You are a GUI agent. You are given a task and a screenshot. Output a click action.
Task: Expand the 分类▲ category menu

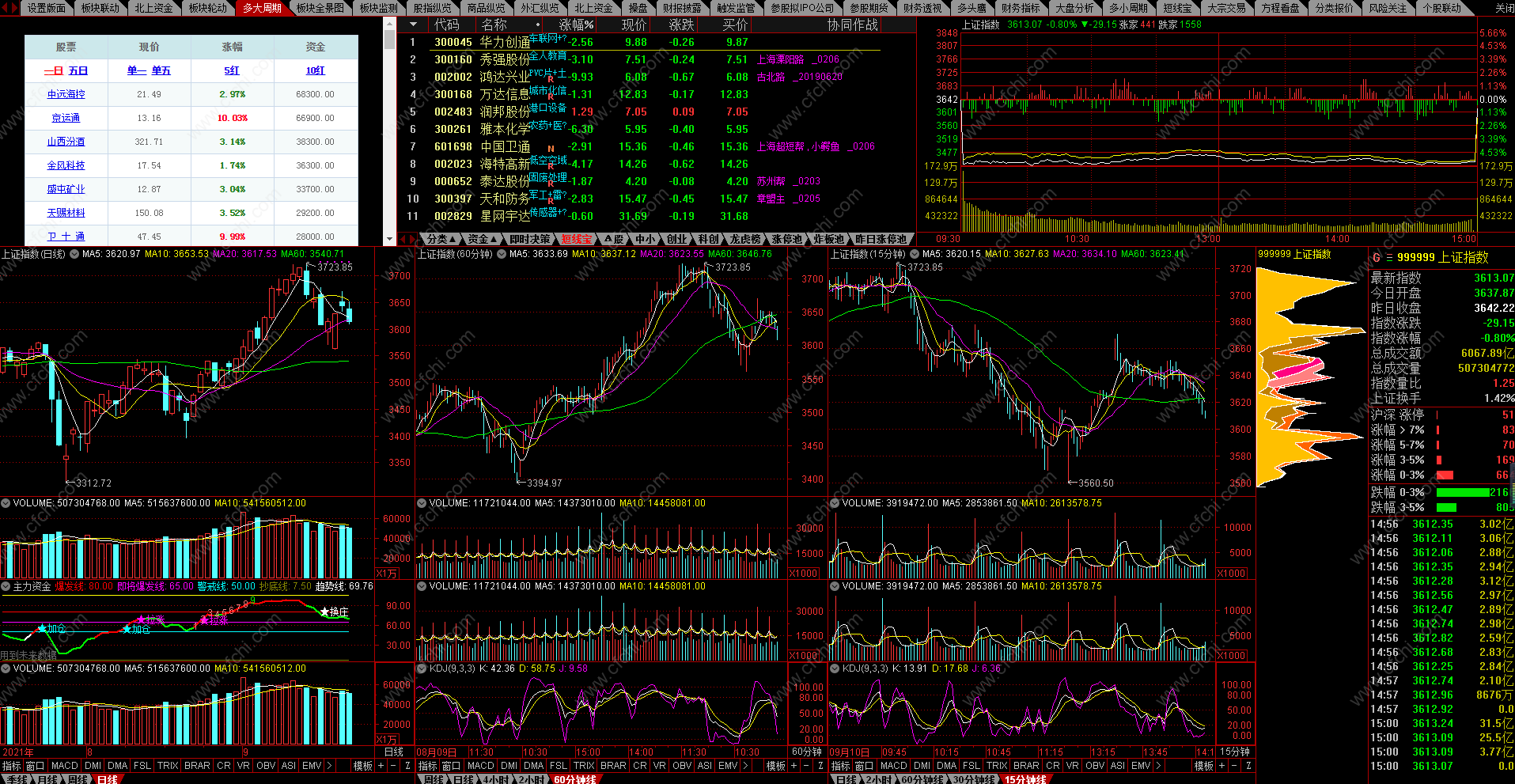(441, 239)
